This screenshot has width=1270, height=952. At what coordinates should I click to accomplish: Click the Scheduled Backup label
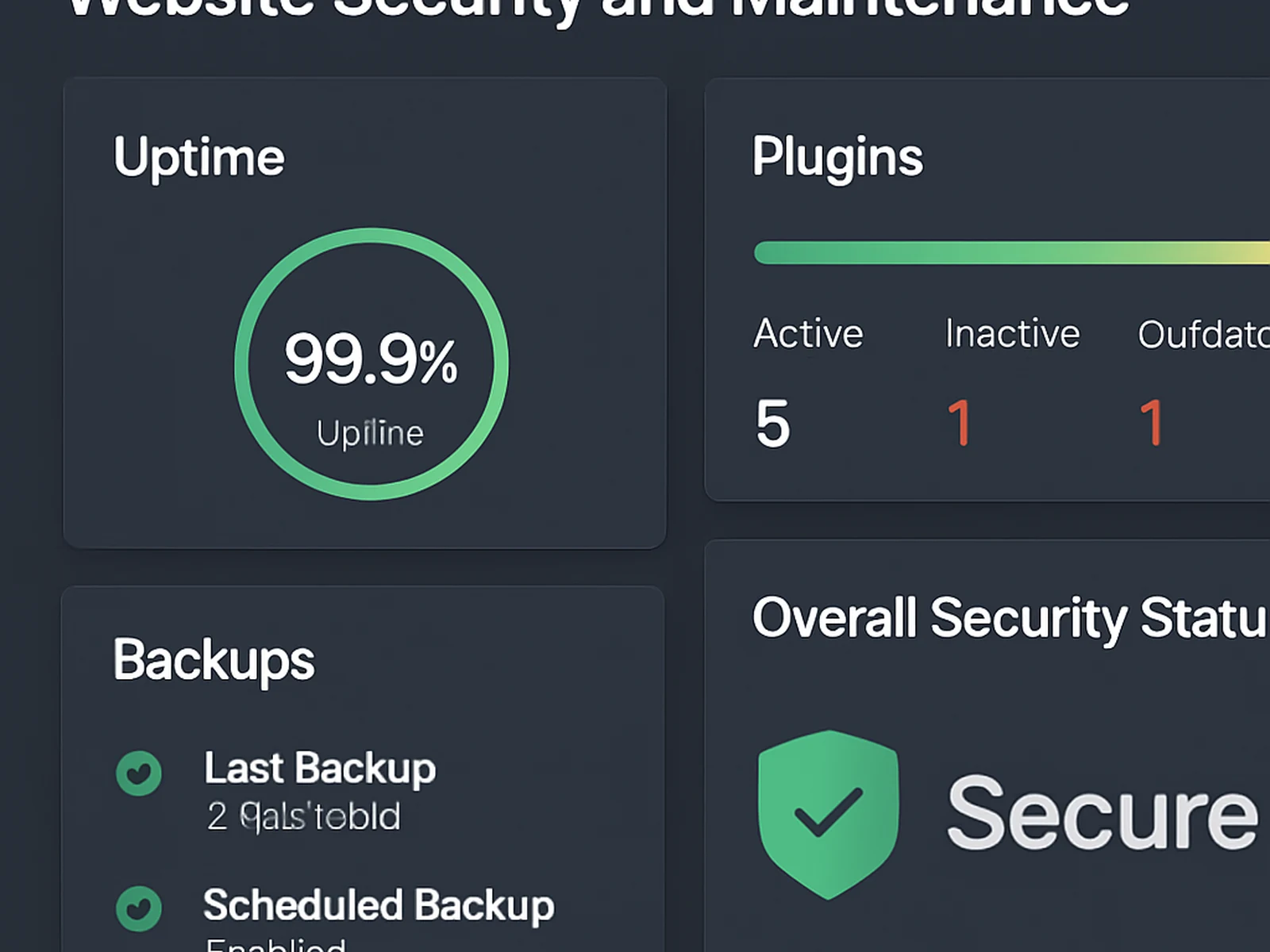pyautogui.click(x=379, y=905)
